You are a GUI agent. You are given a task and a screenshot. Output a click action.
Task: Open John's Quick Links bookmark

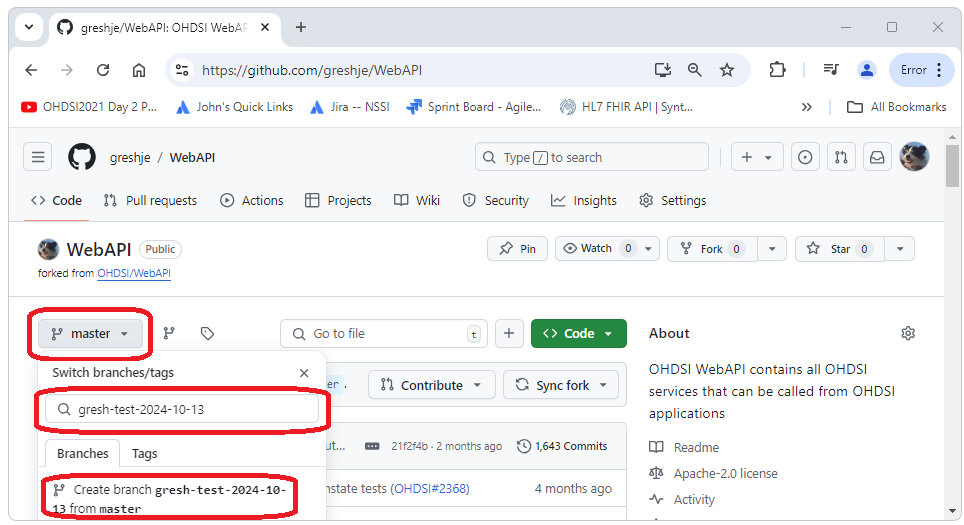pyautogui.click(x=234, y=107)
